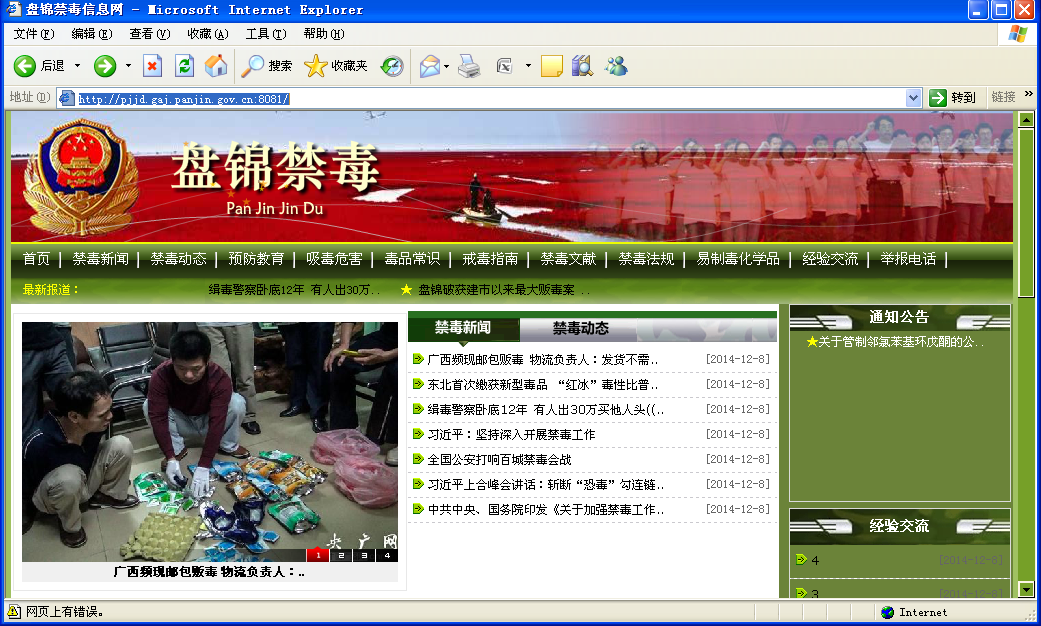The height and width of the screenshot is (626, 1041).
Task: Click the drug bust slideshow photo
Action: click(210, 441)
